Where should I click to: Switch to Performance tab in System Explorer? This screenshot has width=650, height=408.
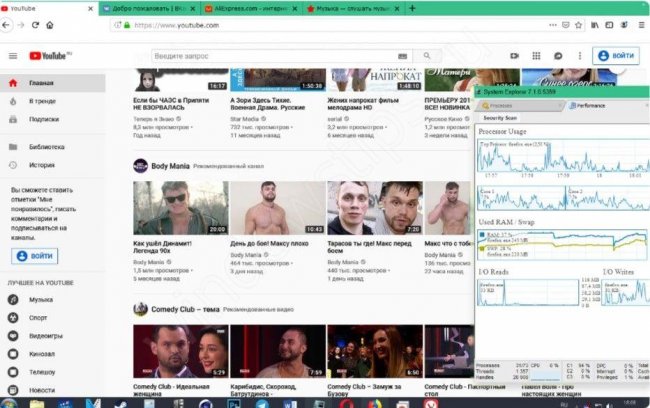[590, 105]
